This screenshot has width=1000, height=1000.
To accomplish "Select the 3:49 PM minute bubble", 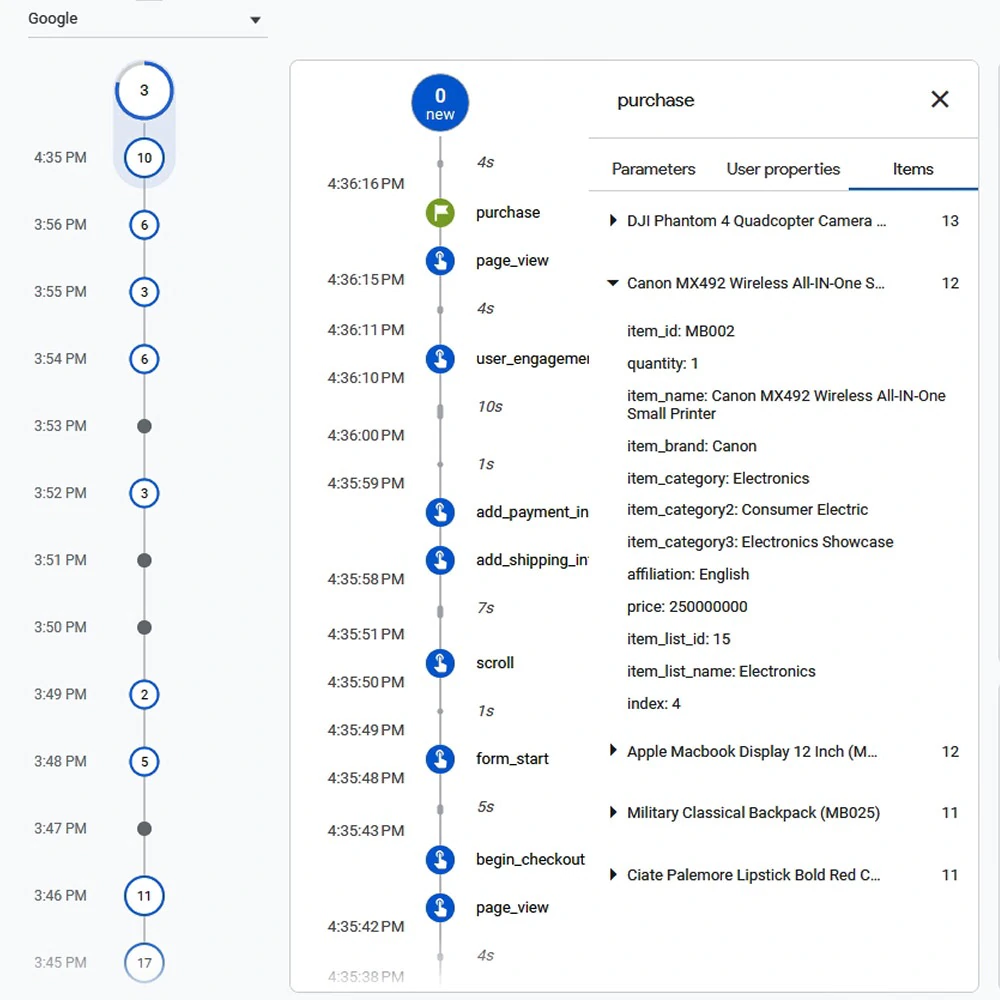I will [x=144, y=695].
